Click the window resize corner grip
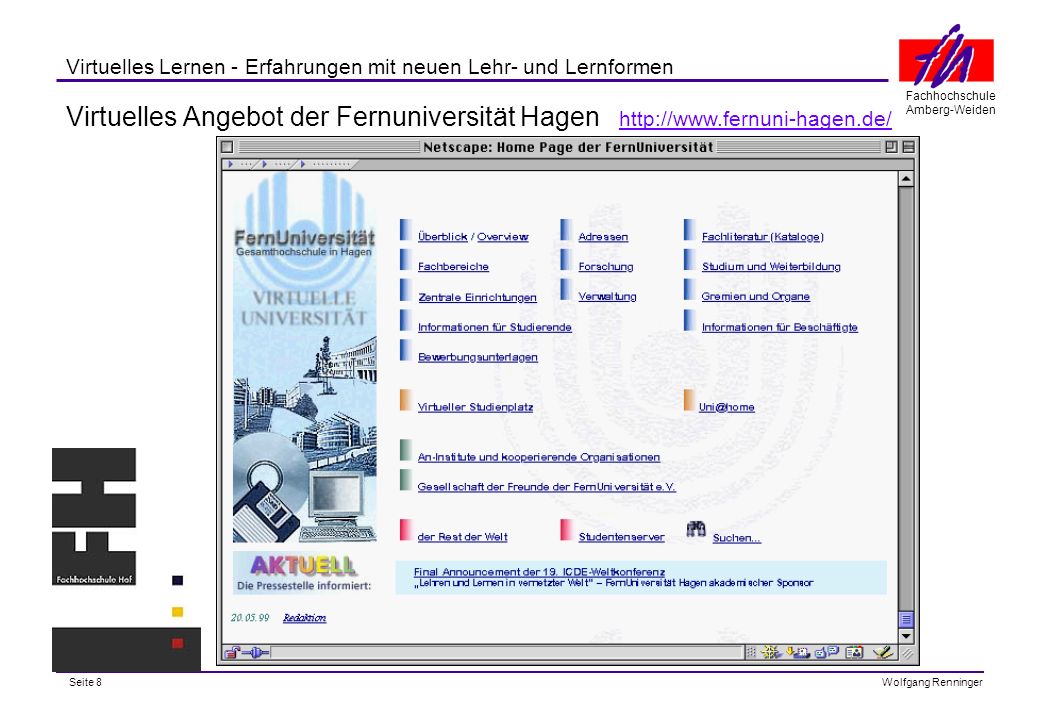Image resolution: width=1040 pixels, height=720 pixels. click(907, 653)
